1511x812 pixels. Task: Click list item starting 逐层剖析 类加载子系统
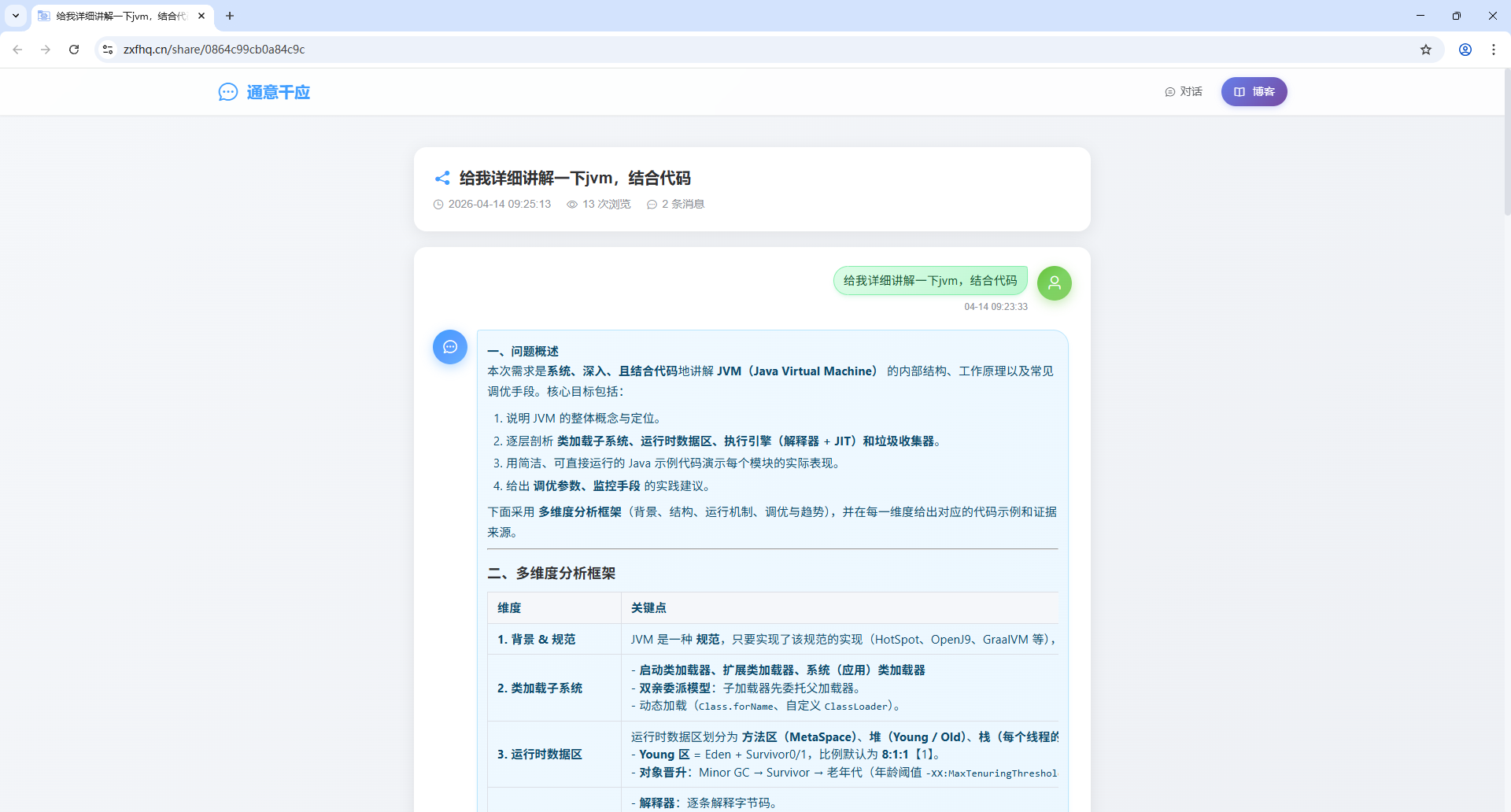click(724, 441)
